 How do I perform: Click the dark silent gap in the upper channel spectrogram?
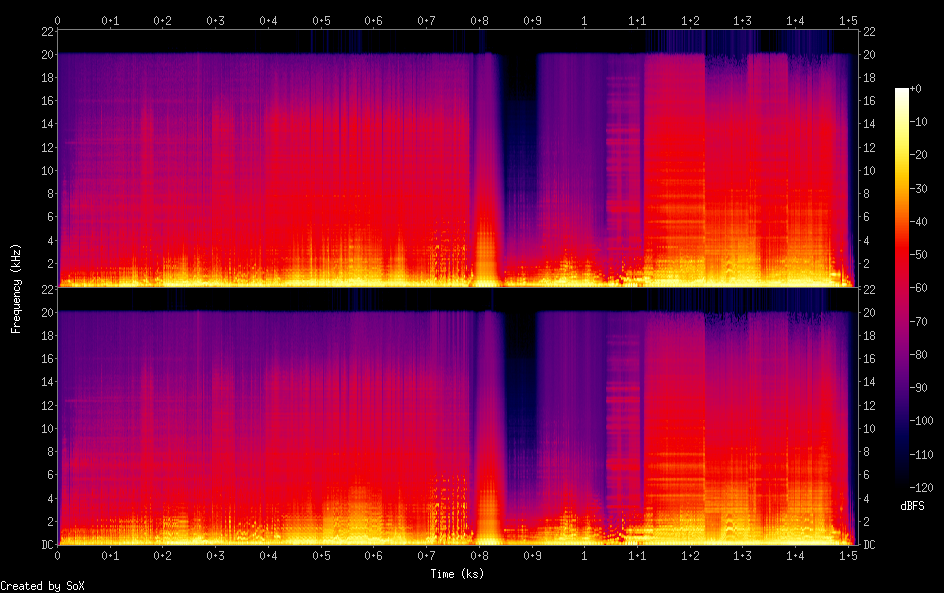click(x=520, y=150)
